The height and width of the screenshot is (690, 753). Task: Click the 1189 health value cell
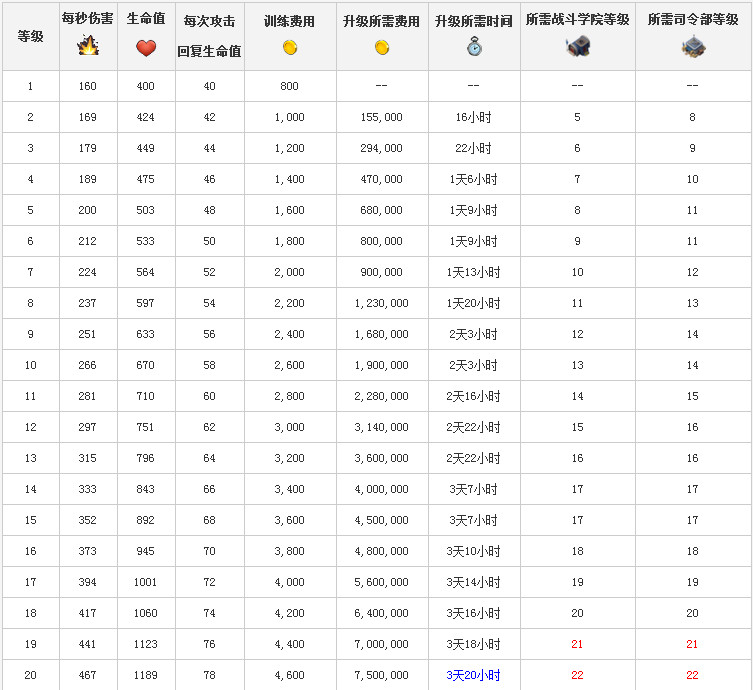146,675
